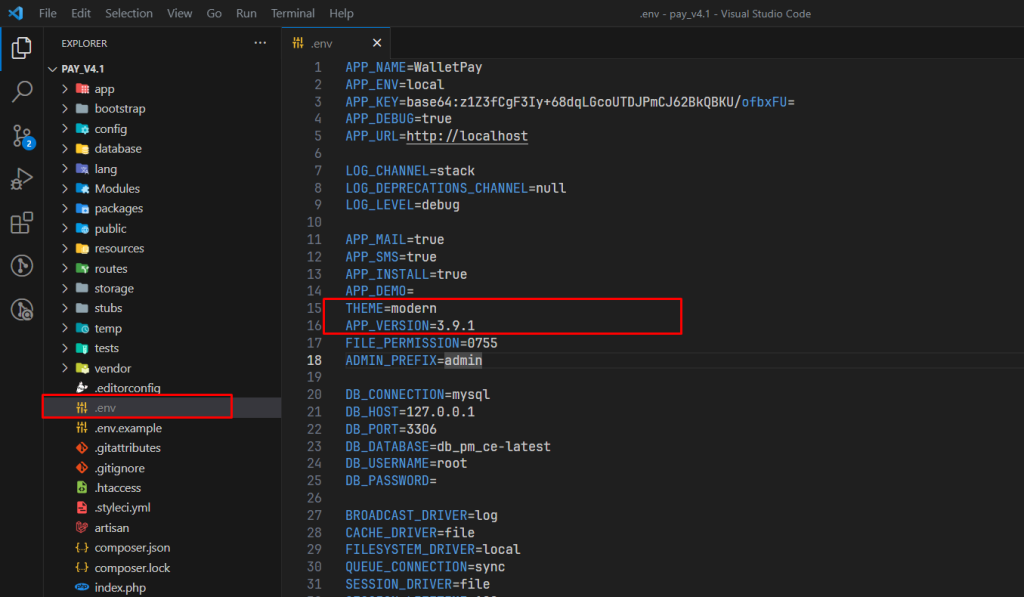Open composer.json in the explorer

tap(132, 548)
